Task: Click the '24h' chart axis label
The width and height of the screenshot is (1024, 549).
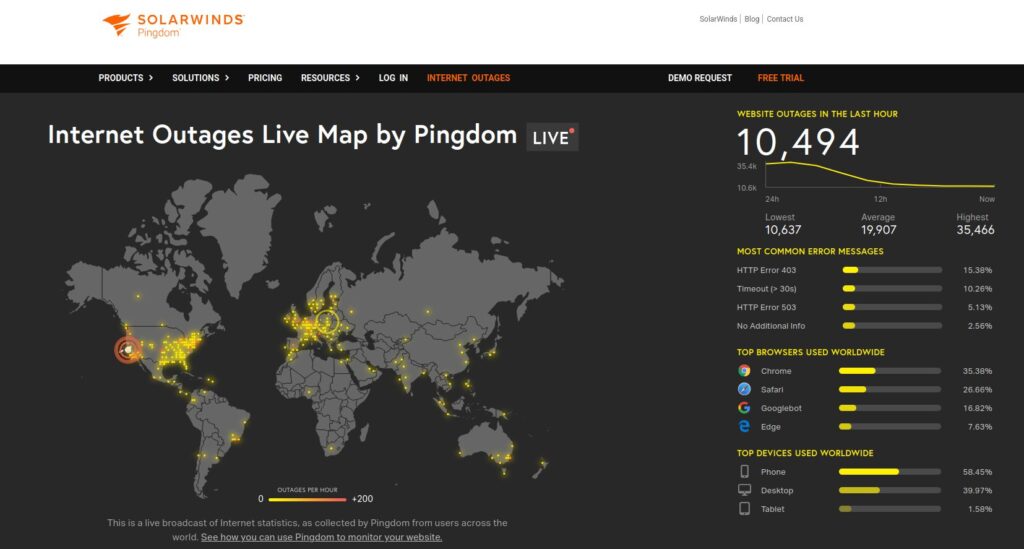Action: [772, 199]
